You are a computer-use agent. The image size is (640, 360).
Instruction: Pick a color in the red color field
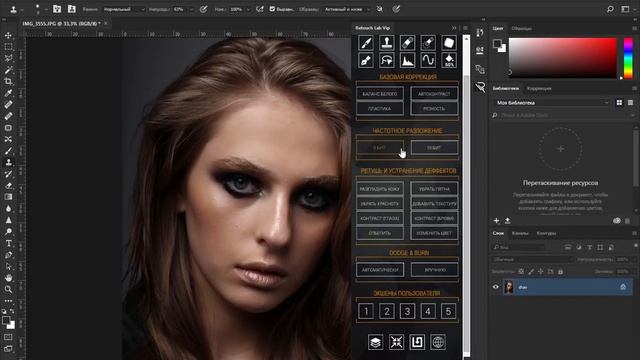[562, 58]
